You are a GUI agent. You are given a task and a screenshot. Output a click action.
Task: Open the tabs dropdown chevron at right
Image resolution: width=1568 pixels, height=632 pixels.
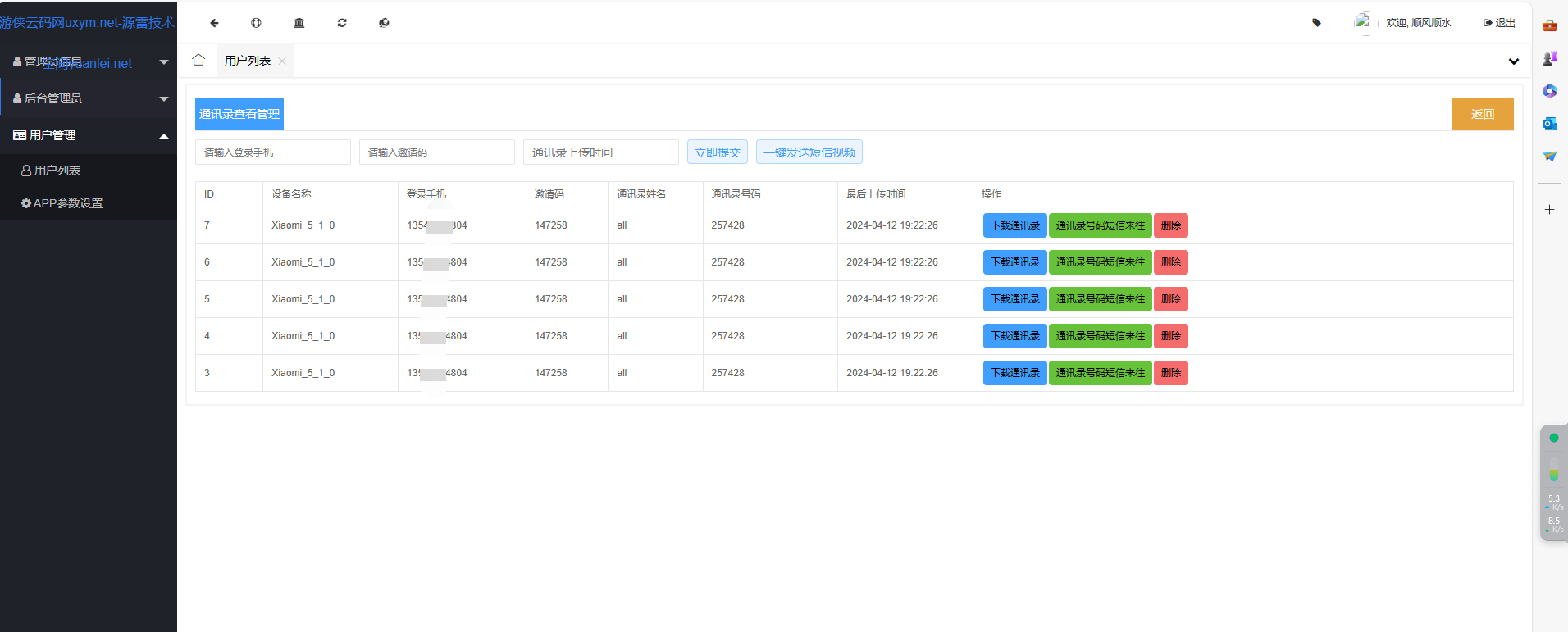(1514, 61)
